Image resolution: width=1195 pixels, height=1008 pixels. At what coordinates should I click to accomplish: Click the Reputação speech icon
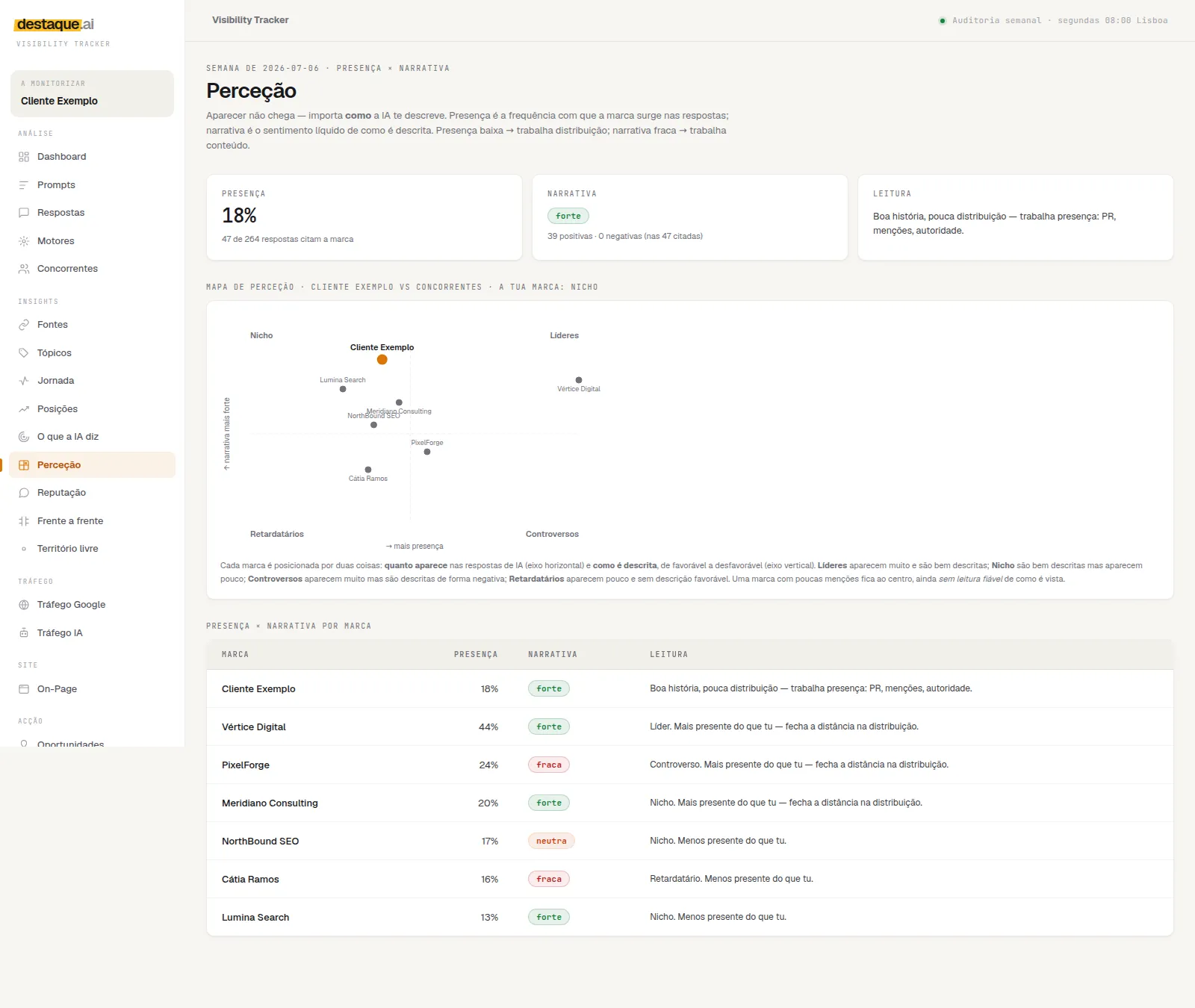click(24, 493)
